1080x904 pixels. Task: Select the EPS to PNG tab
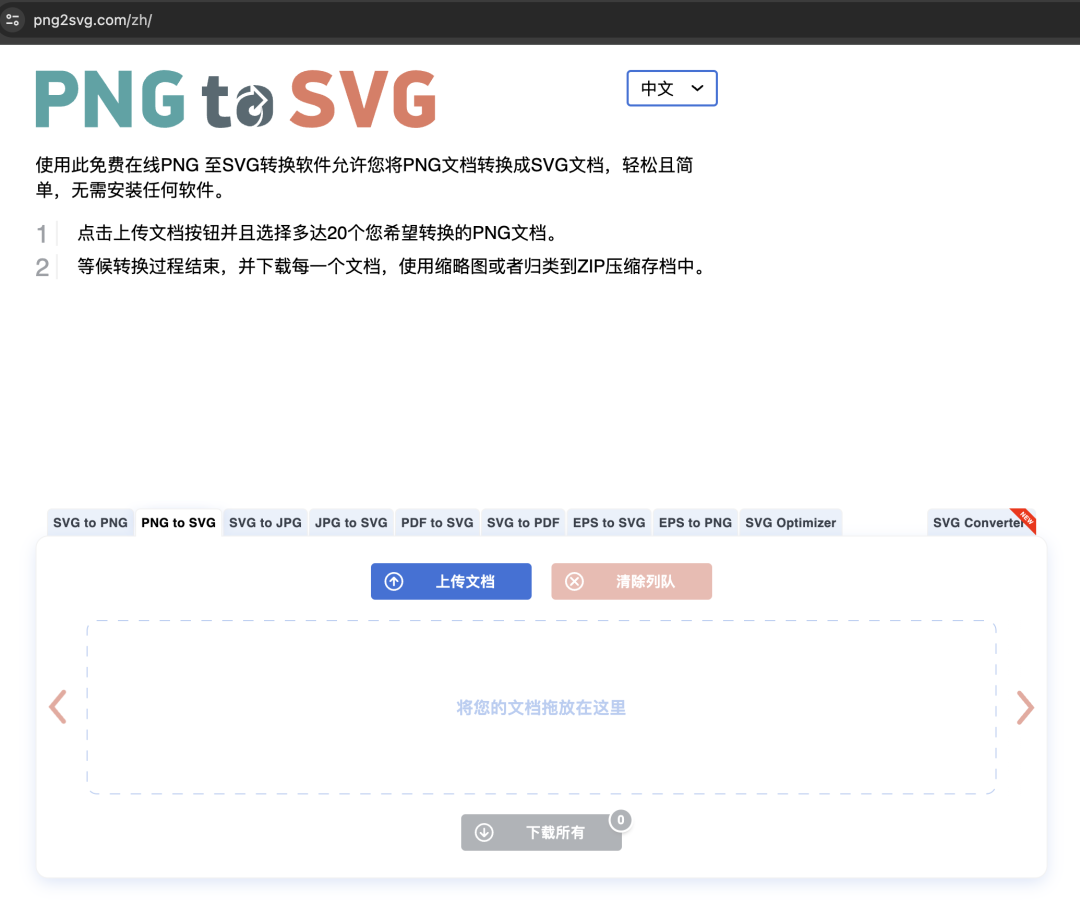(x=695, y=523)
